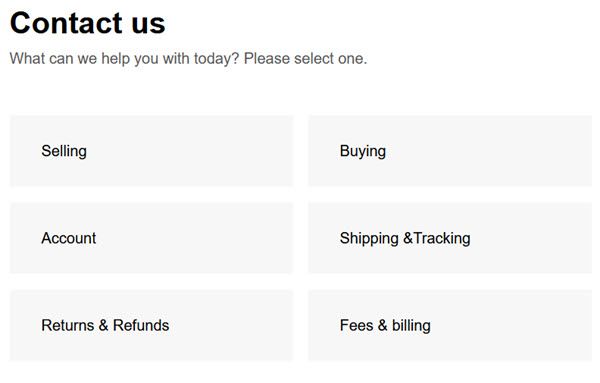Click the Contact us heading
Image resolution: width=600 pixels, height=383 pixels.
coord(88,23)
